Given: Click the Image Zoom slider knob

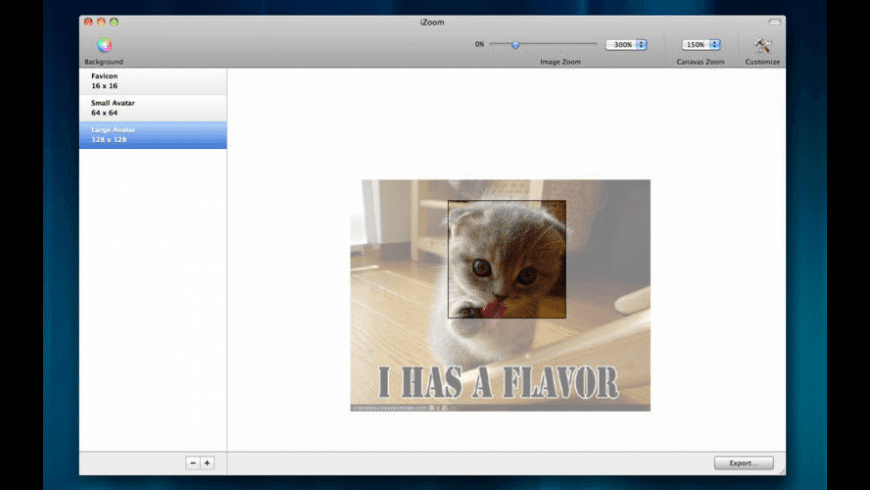Looking at the screenshot, I should click(515, 44).
